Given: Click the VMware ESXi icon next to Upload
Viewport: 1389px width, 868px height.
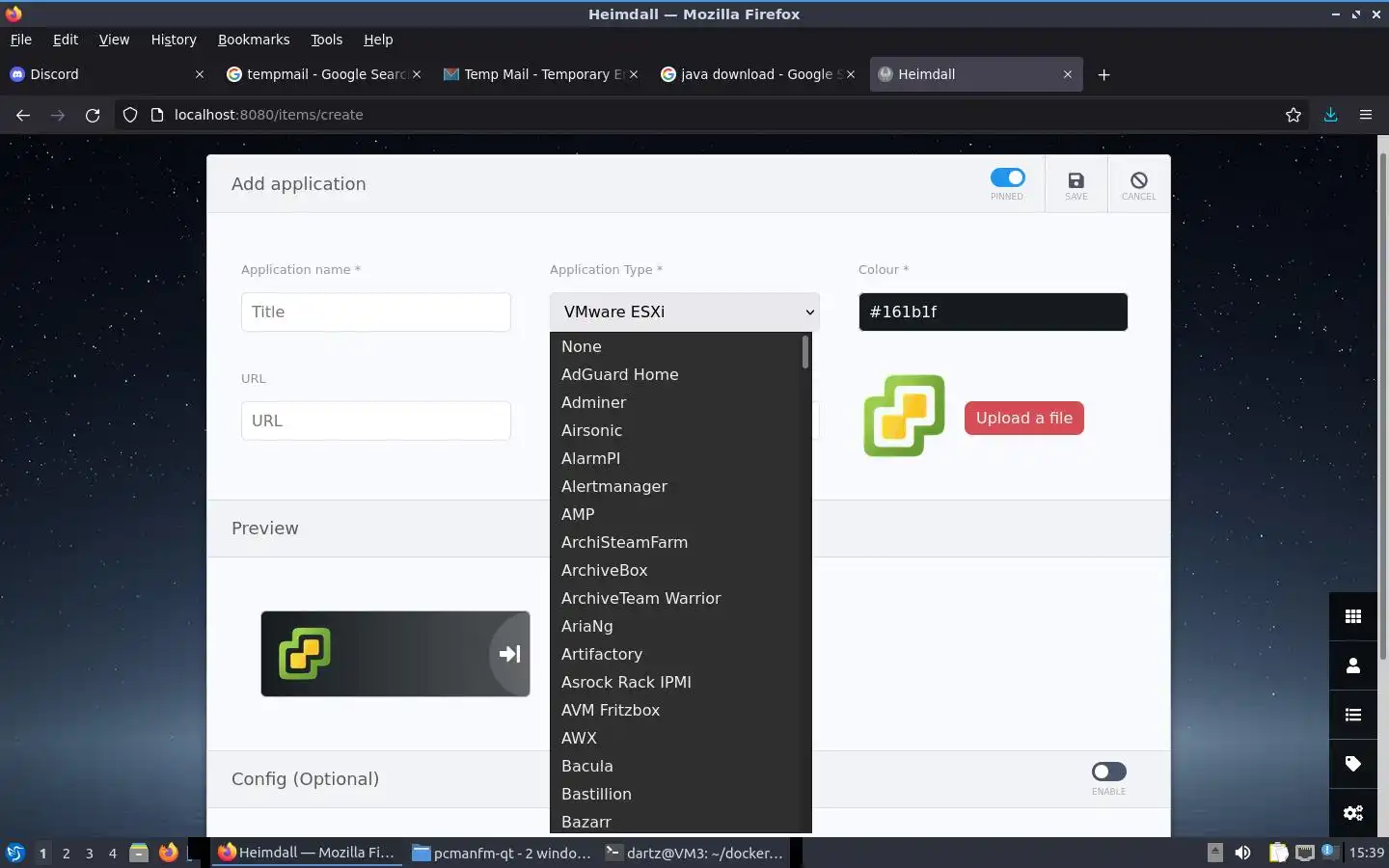Looking at the screenshot, I should pyautogui.click(x=904, y=416).
